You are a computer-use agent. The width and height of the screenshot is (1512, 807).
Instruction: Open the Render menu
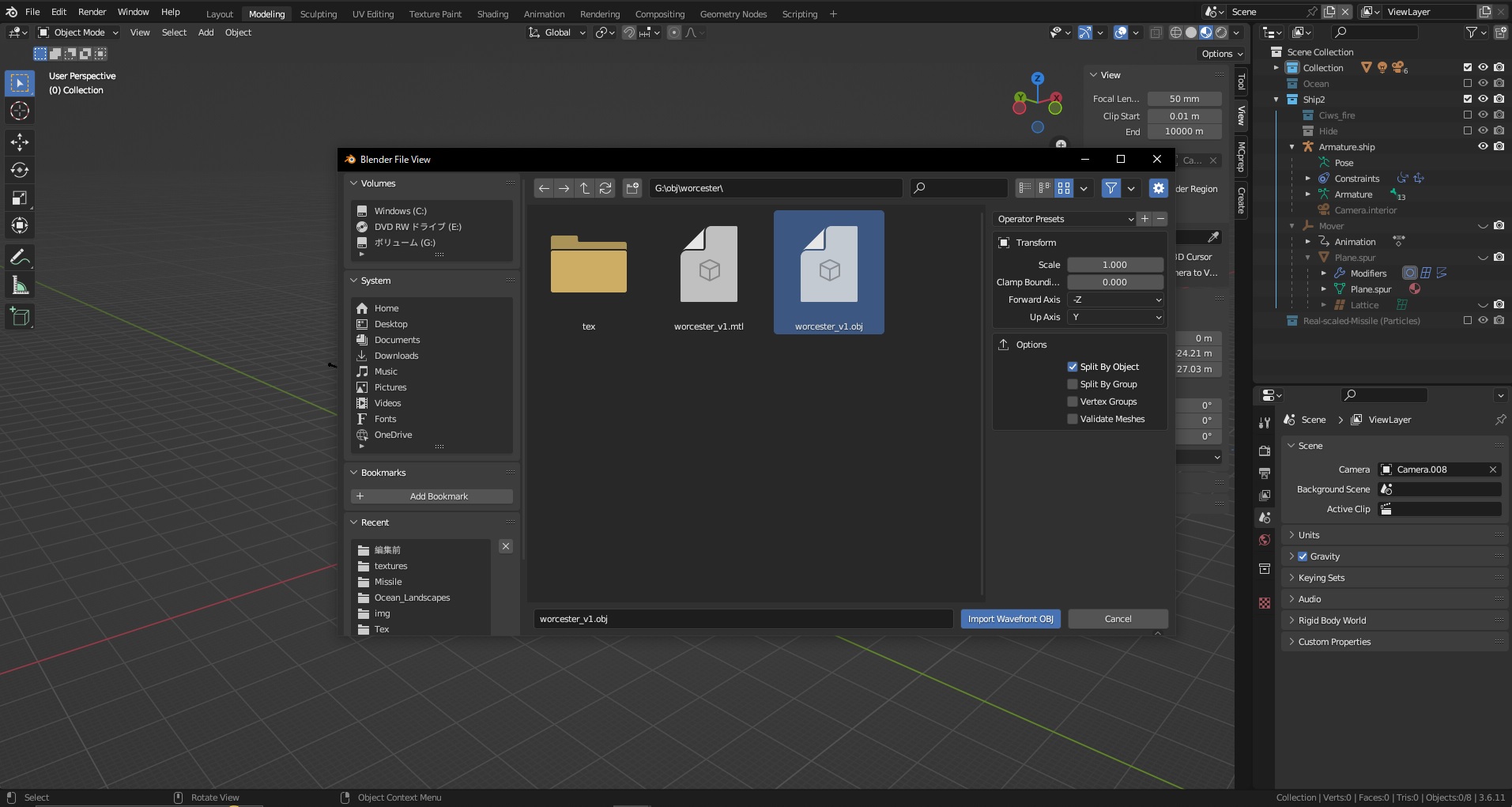point(92,12)
